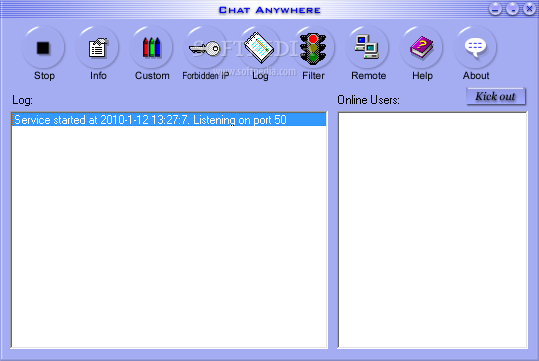Click the middle title bar round button
Screen dimensions: 539x361
(513, 9)
